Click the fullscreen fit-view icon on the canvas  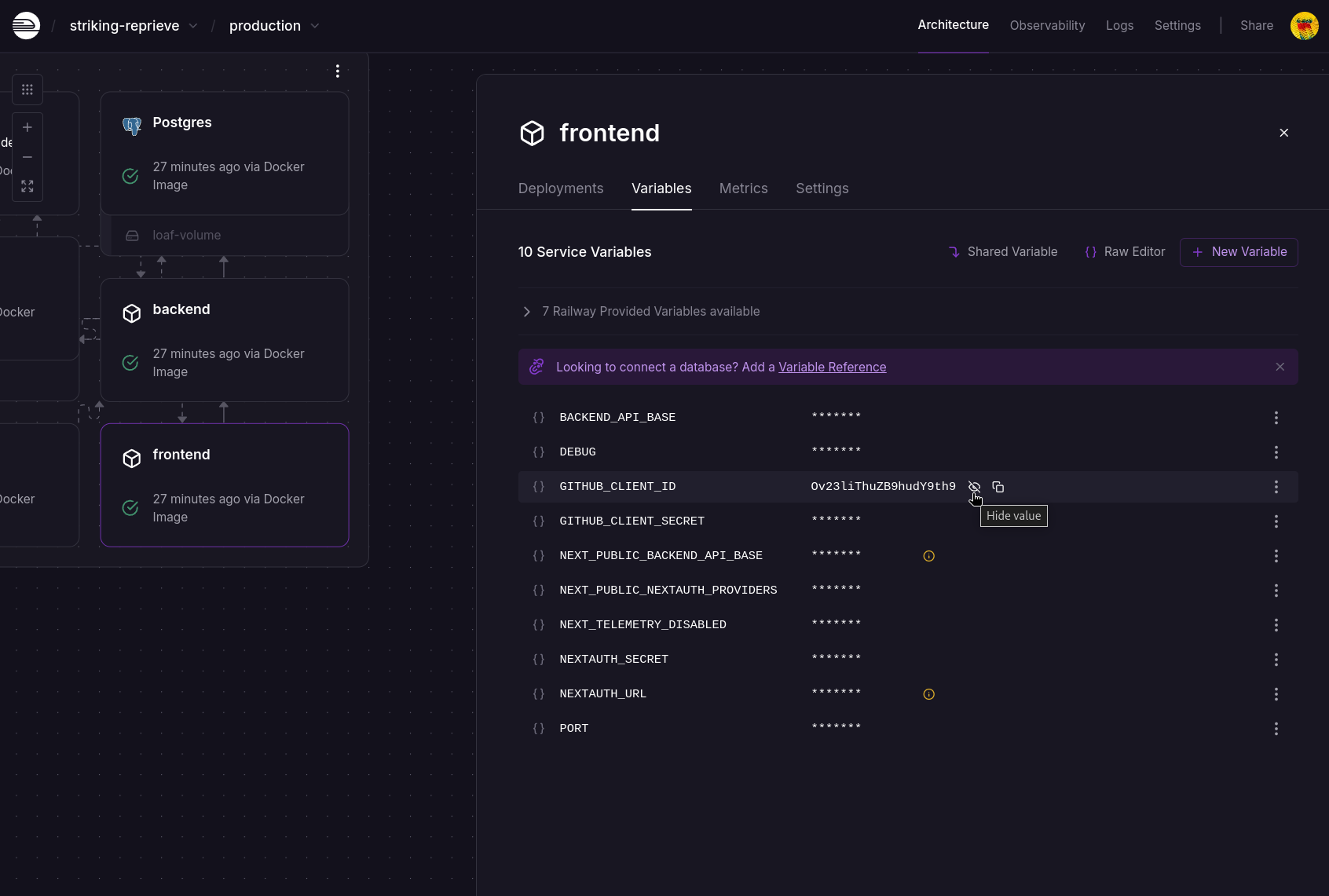[27, 186]
